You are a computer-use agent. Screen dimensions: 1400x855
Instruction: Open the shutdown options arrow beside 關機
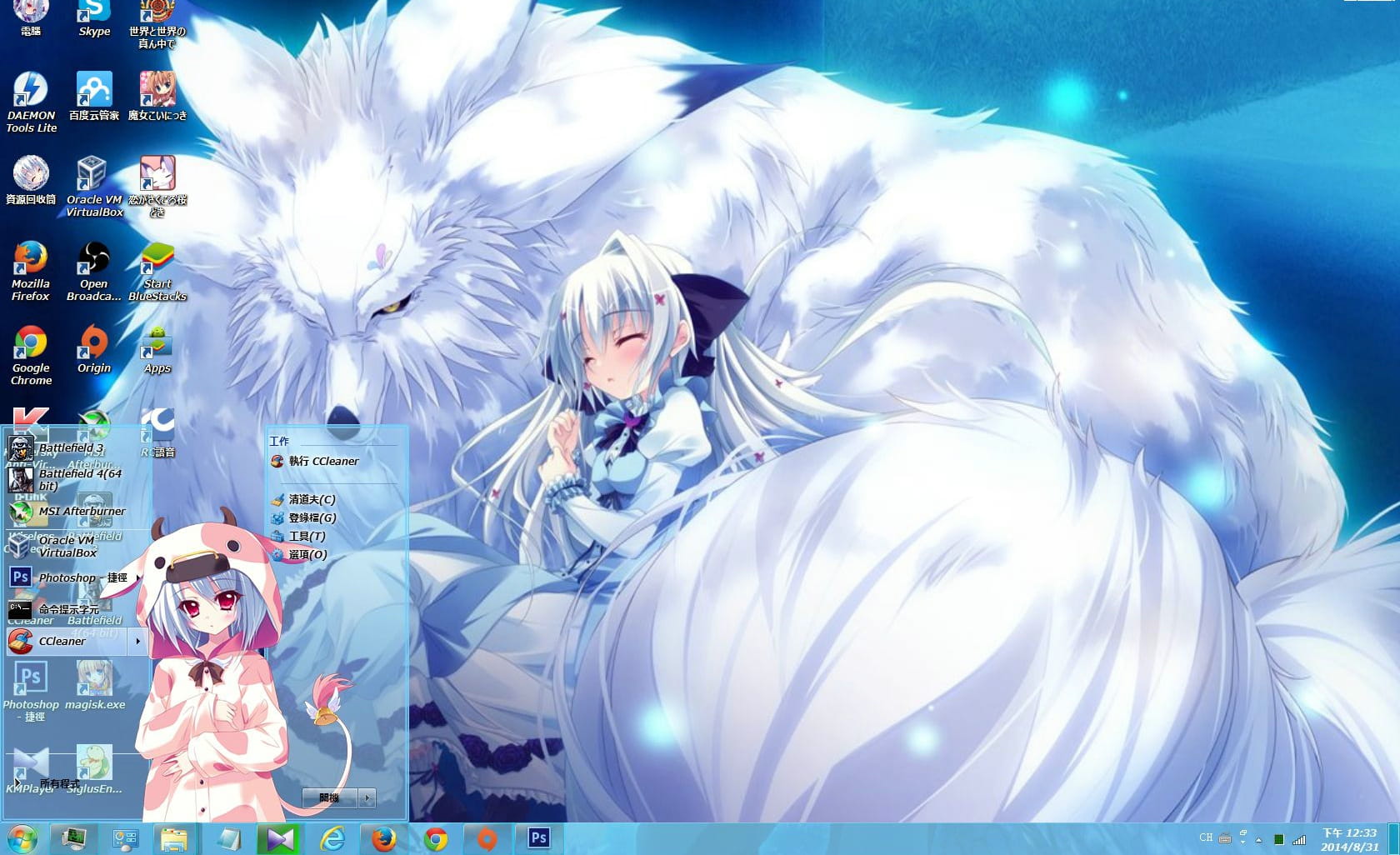click(x=367, y=797)
